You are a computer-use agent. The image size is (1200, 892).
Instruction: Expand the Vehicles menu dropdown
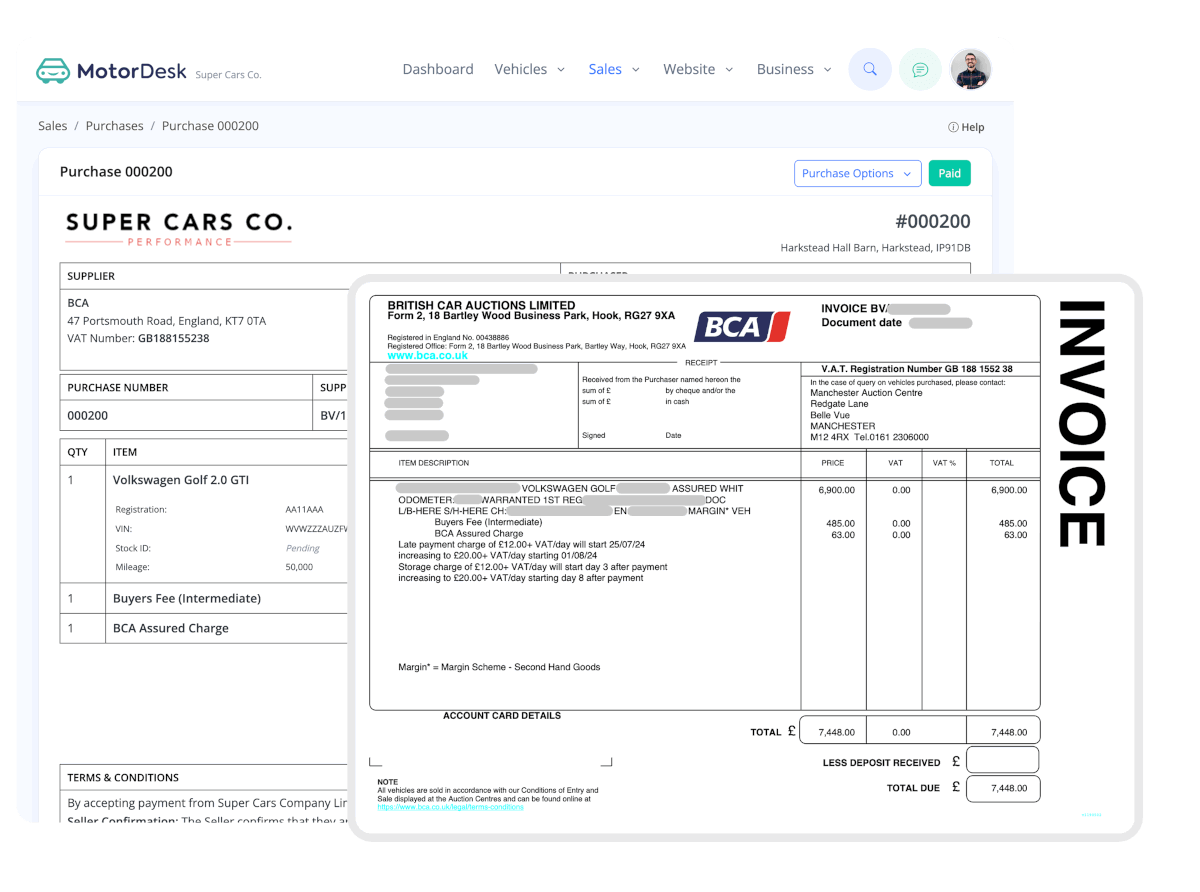(x=529, y=70)
